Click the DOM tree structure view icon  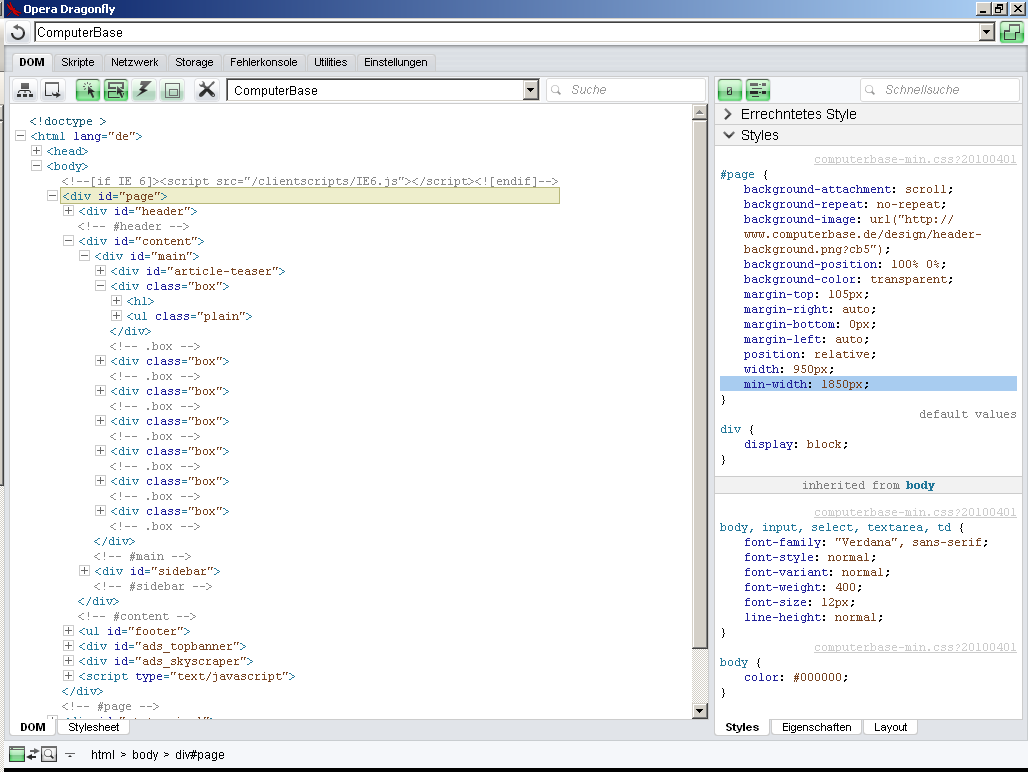click(x=25, y=90)
